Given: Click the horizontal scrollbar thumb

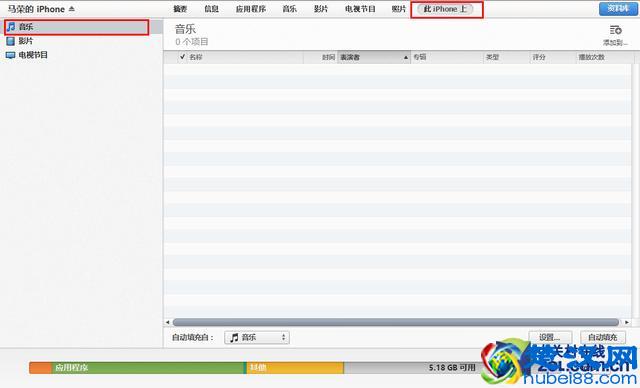Looking at the screenshot, I should 396,322.
